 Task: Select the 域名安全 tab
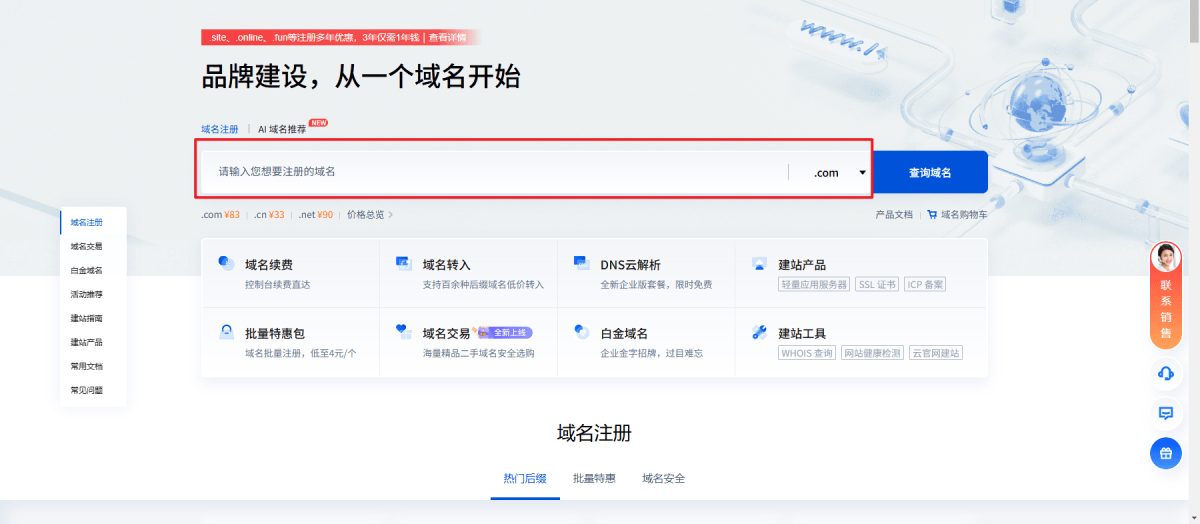[663, 479]
